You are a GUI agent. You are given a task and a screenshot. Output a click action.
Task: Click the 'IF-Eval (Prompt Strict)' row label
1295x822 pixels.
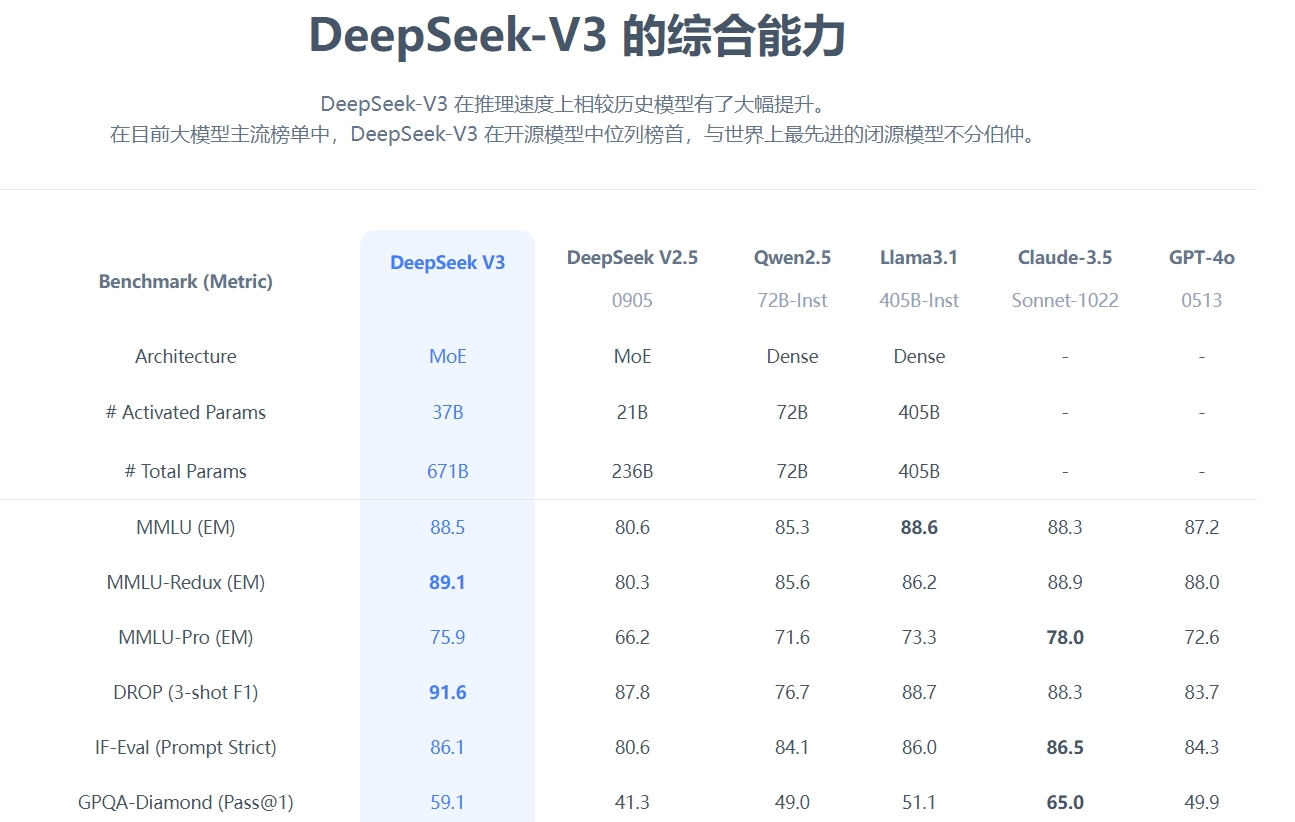186,747
